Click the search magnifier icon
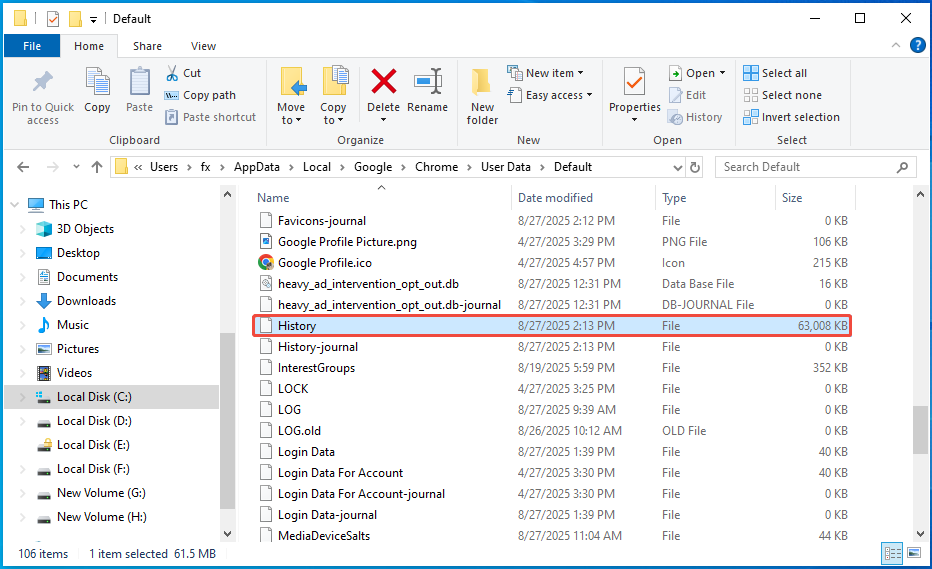The height and width of the screenshot is (569, 932). click(x=902, y=168)
